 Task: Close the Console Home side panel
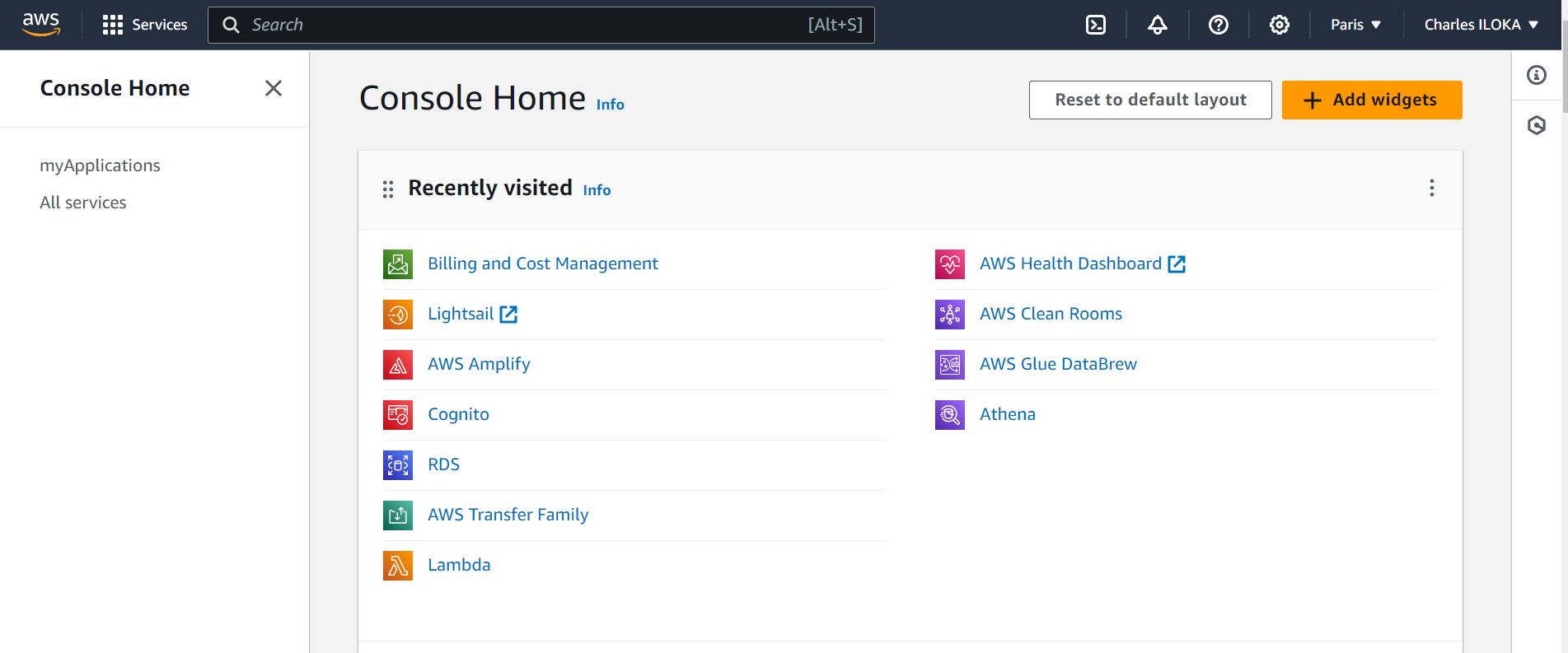point(274,88)
